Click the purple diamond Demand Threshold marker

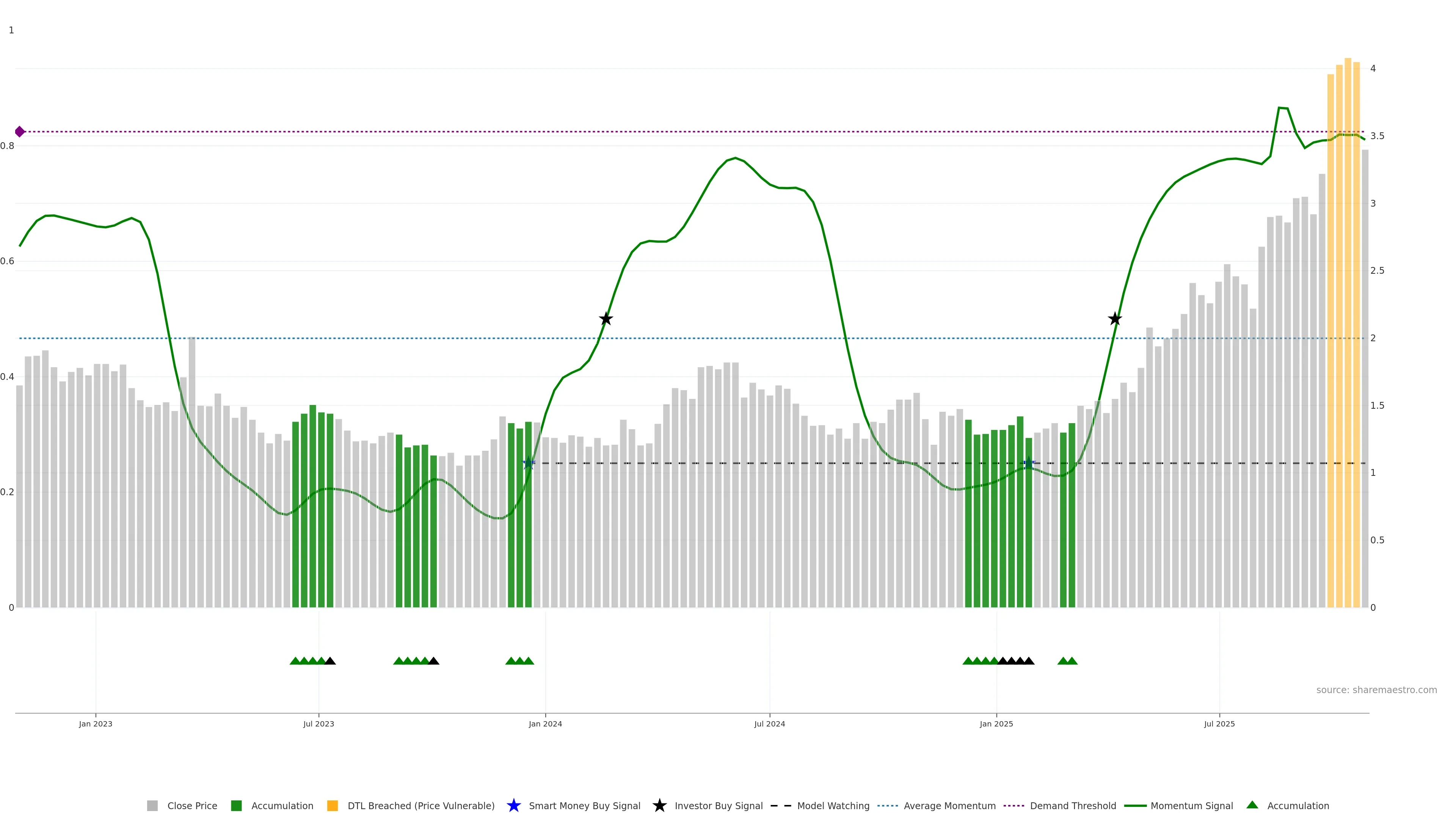point(20,132)
